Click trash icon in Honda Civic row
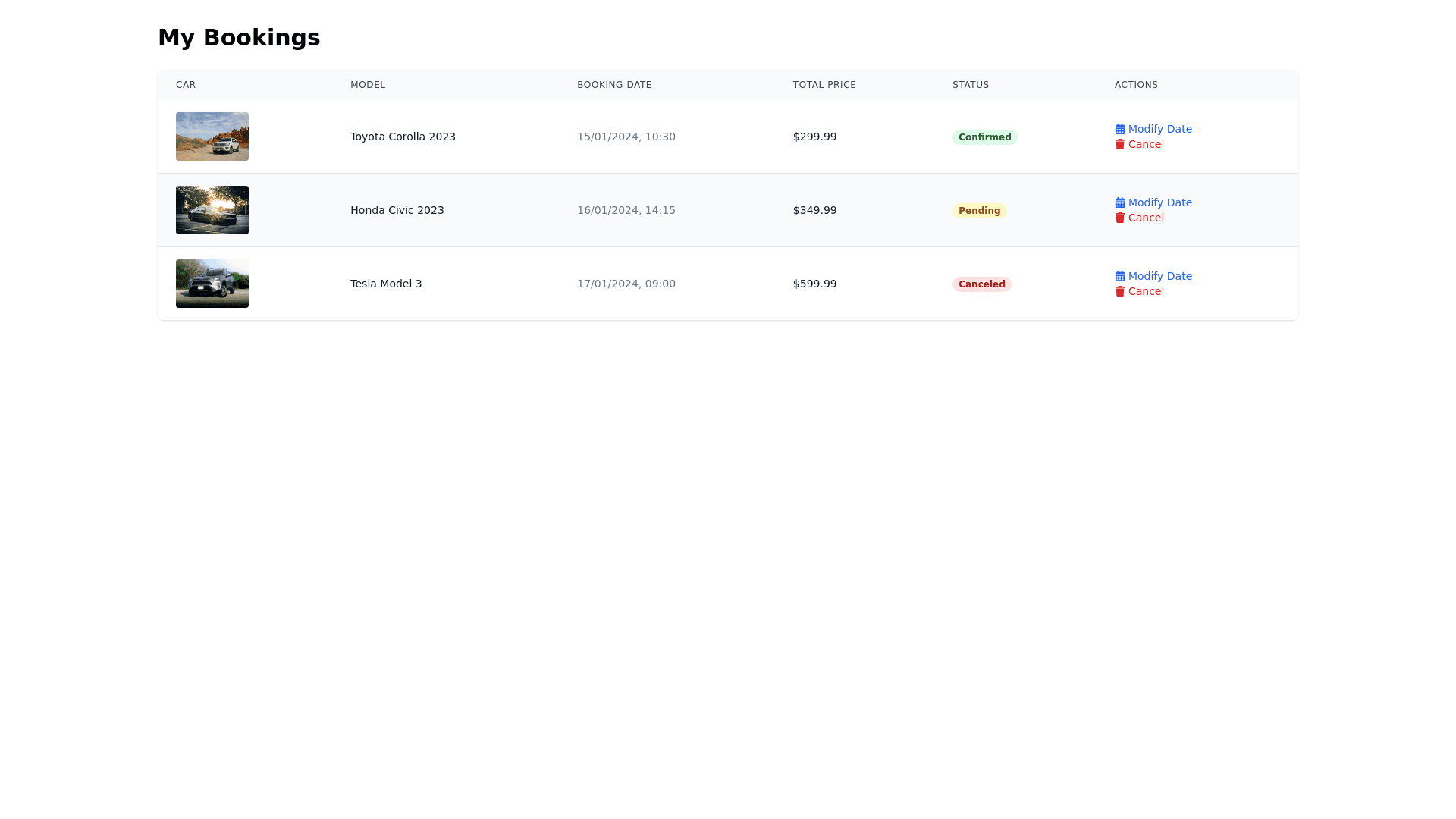 [x=1119, y=218]
